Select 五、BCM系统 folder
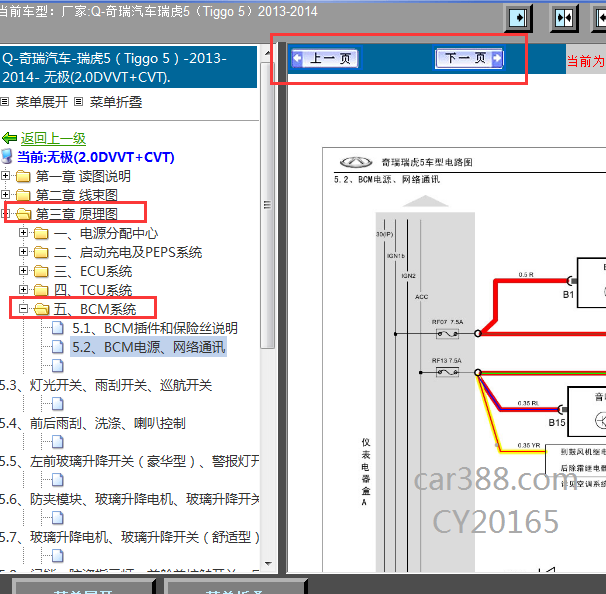Viewport: 606px width, 594px height. tap(95, 309)
